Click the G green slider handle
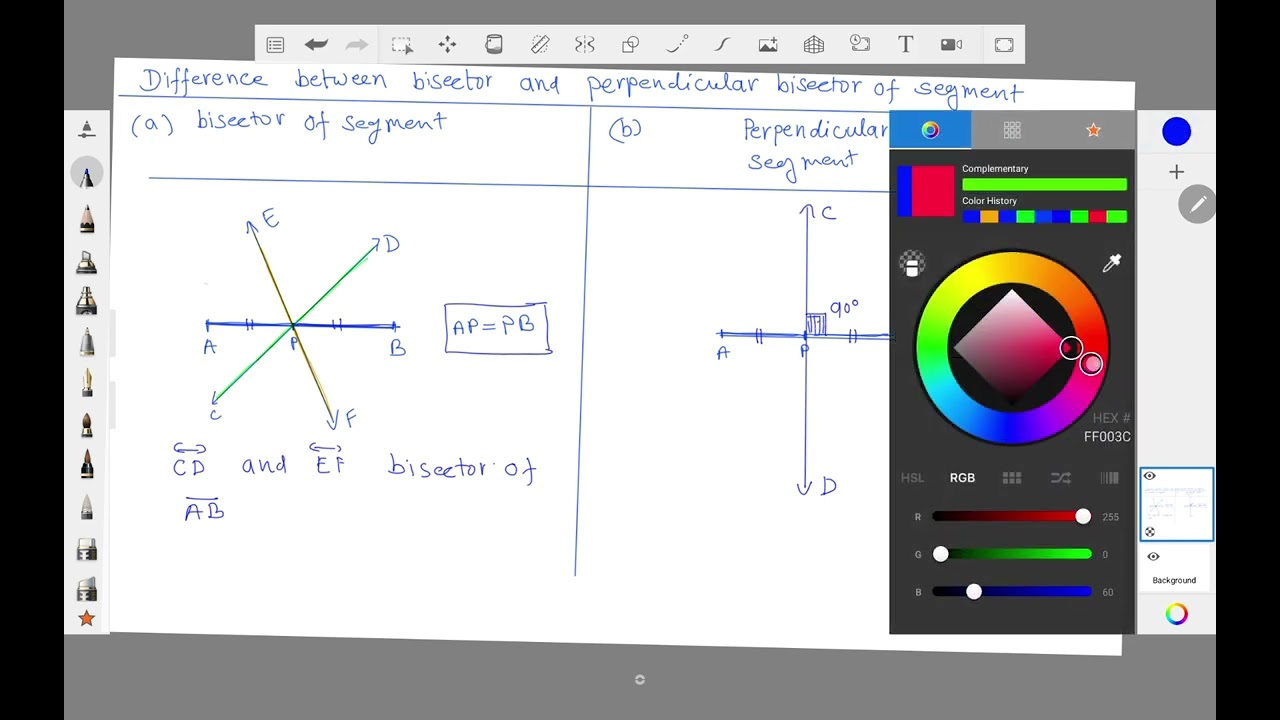The width and height of the screenshot is (1280, 720). point(941,554)
